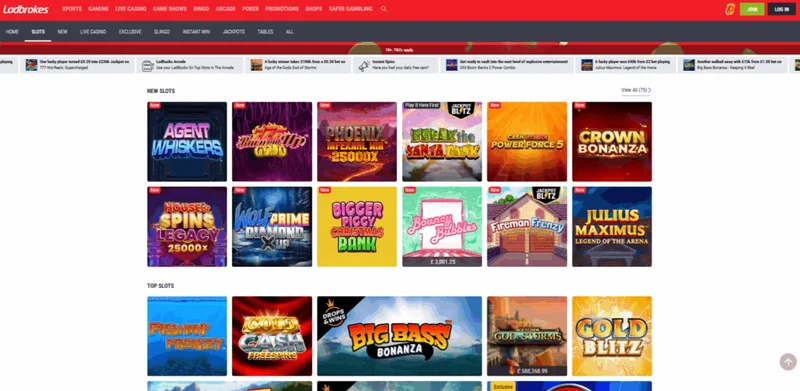
Task: Switch to the Instant Win tab
Action: 196,32
